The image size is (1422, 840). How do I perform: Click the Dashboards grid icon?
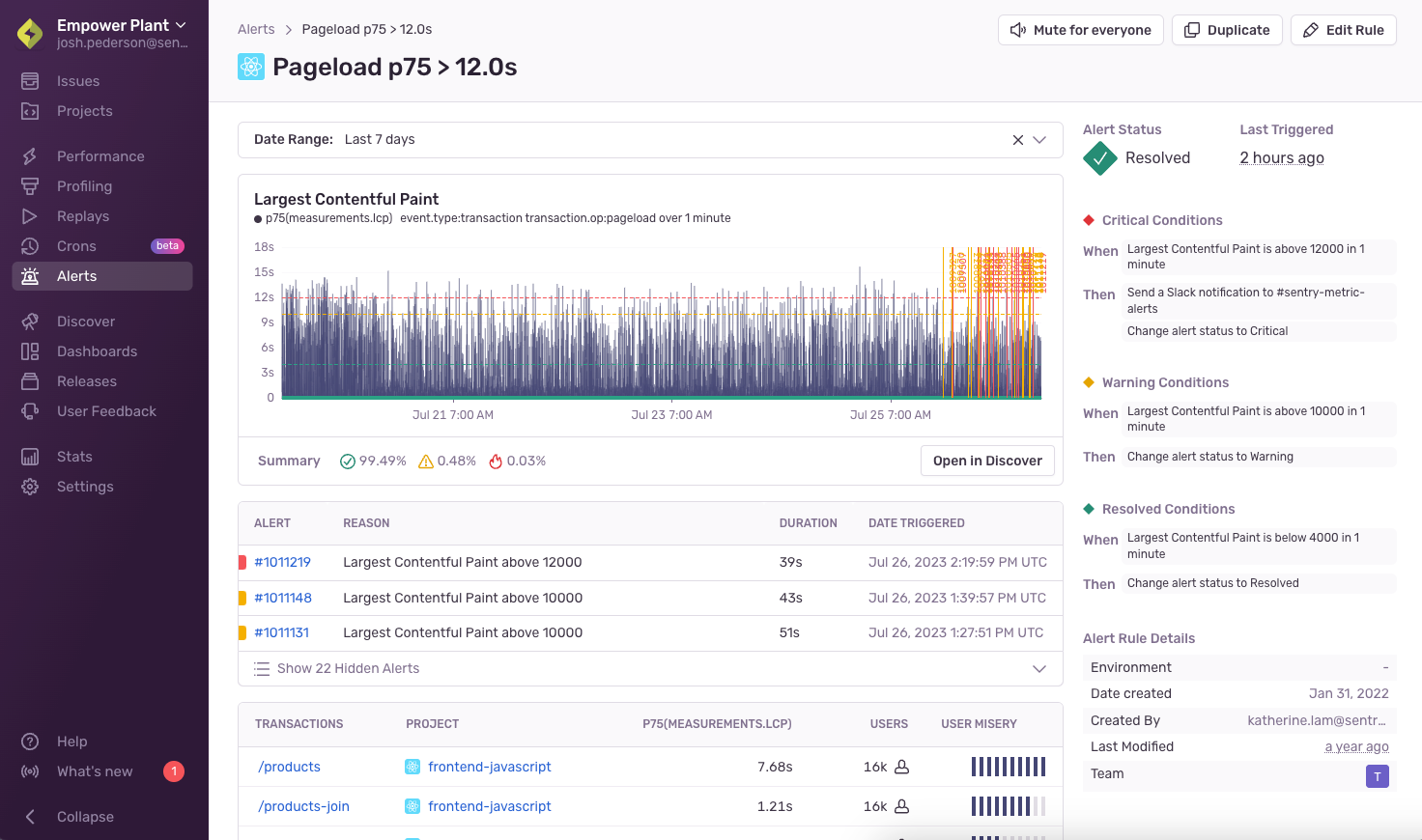(30, 351)
